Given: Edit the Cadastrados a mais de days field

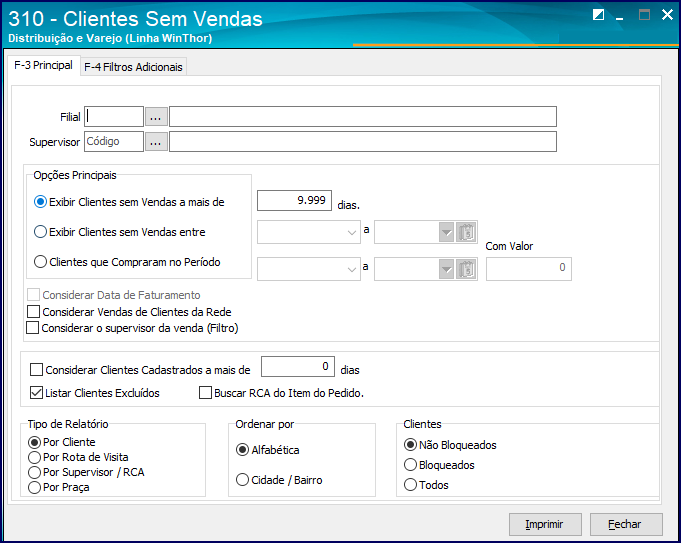Looking at the screenshot, I should point(298,366).
